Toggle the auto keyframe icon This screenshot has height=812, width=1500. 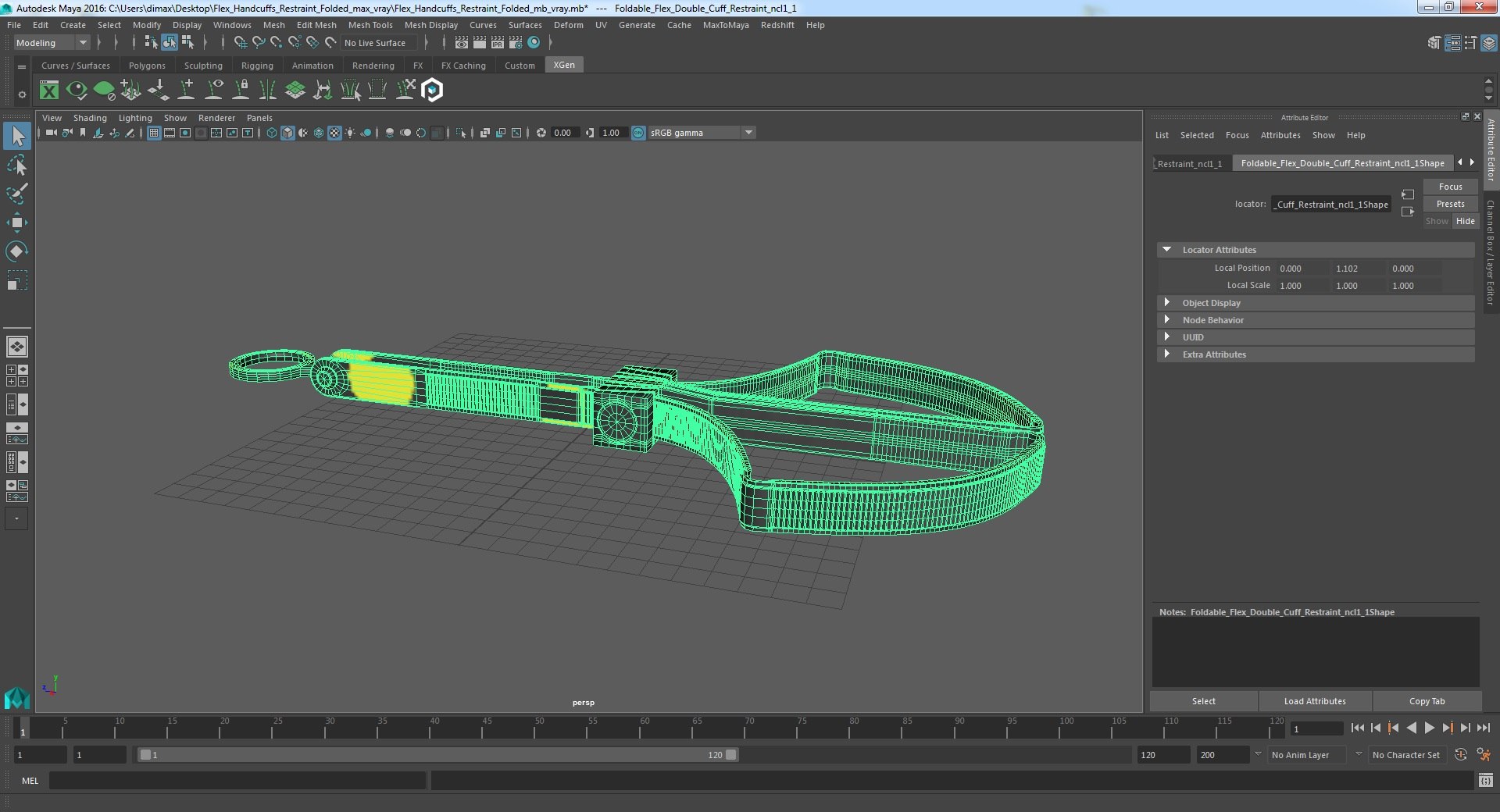(x=1460, y=755)
